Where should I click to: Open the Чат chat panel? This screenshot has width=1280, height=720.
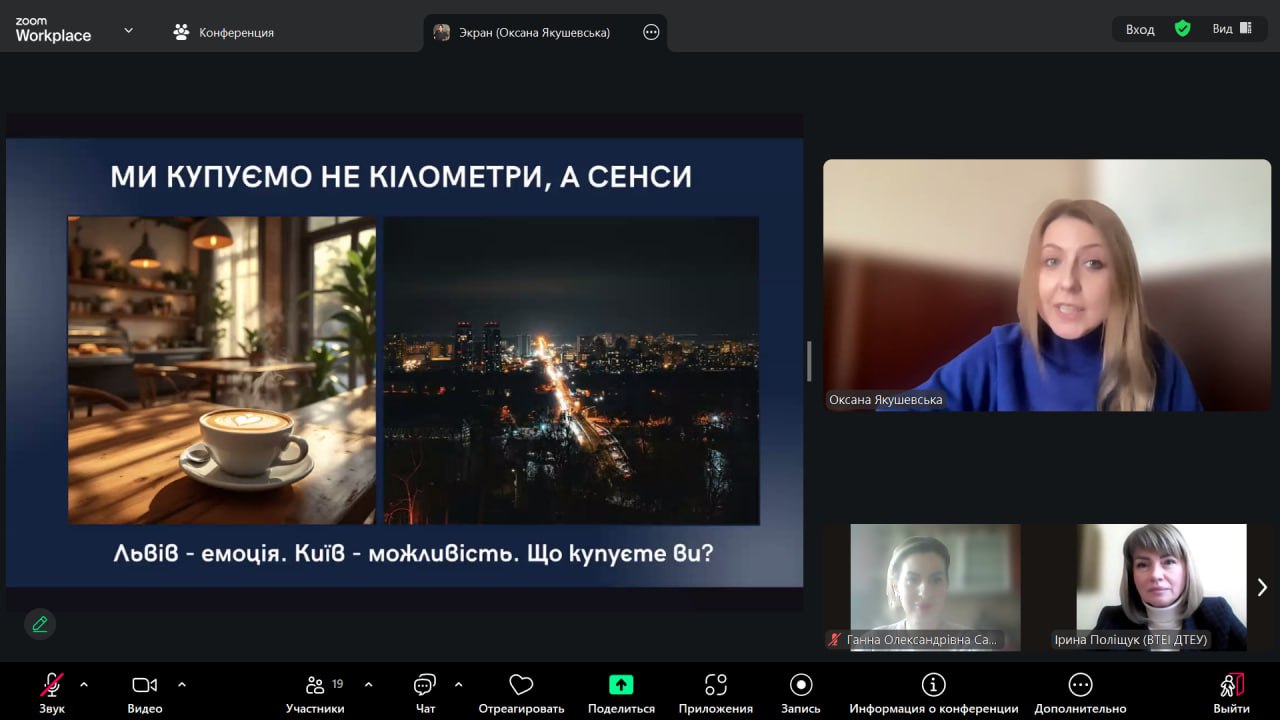[x=425, y=686]
